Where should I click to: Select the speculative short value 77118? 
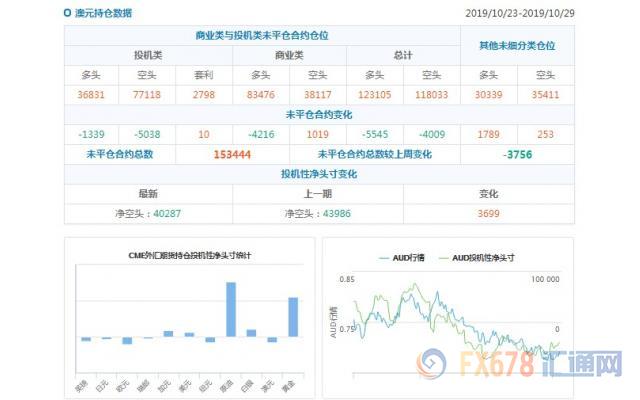click(x=147, y=95)
